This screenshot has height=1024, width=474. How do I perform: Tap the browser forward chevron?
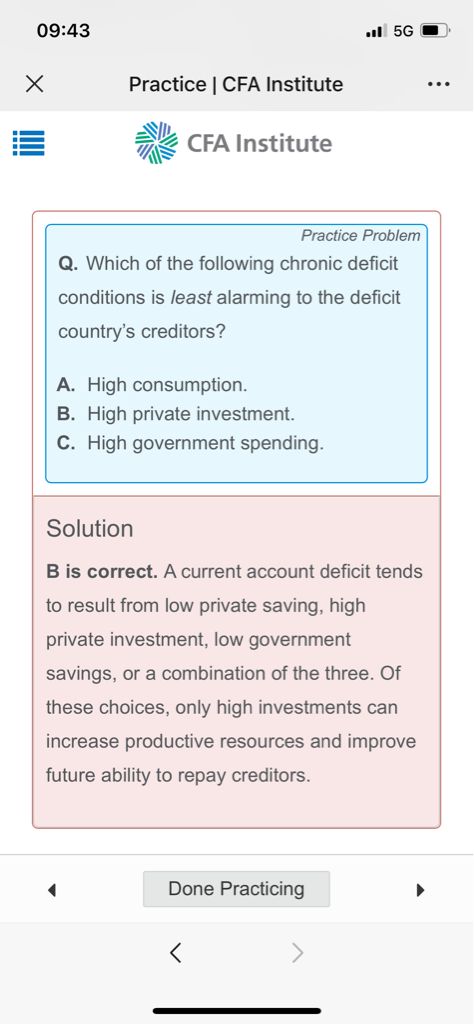297,953
